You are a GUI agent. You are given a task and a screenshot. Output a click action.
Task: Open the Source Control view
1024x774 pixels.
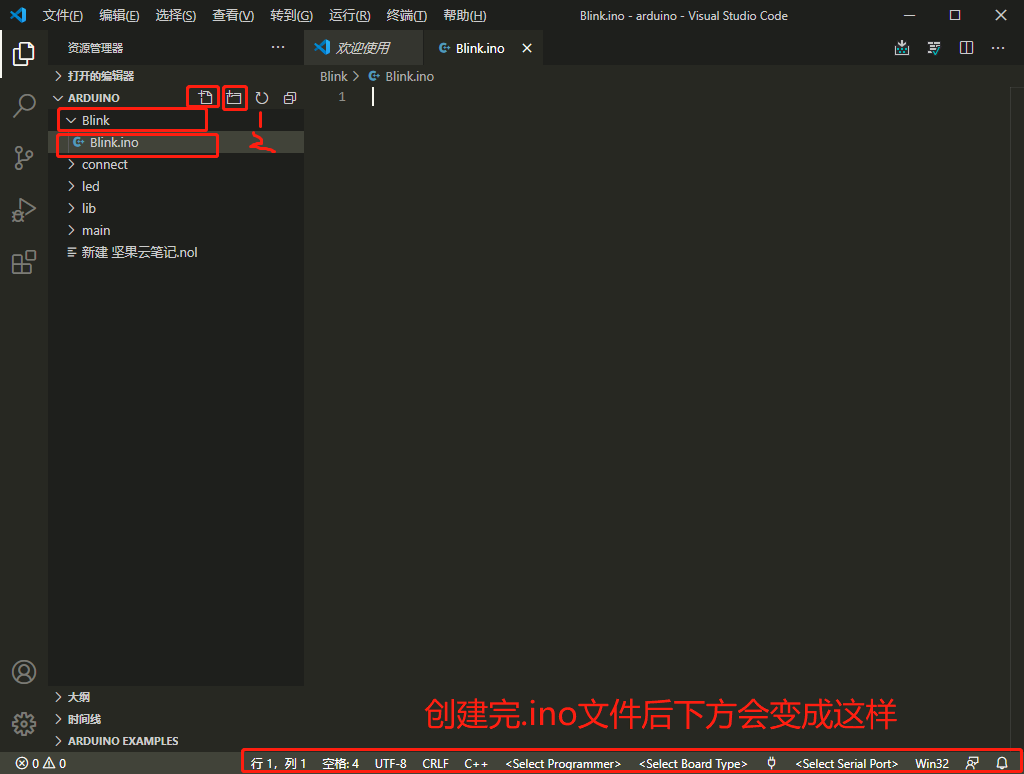24,158
